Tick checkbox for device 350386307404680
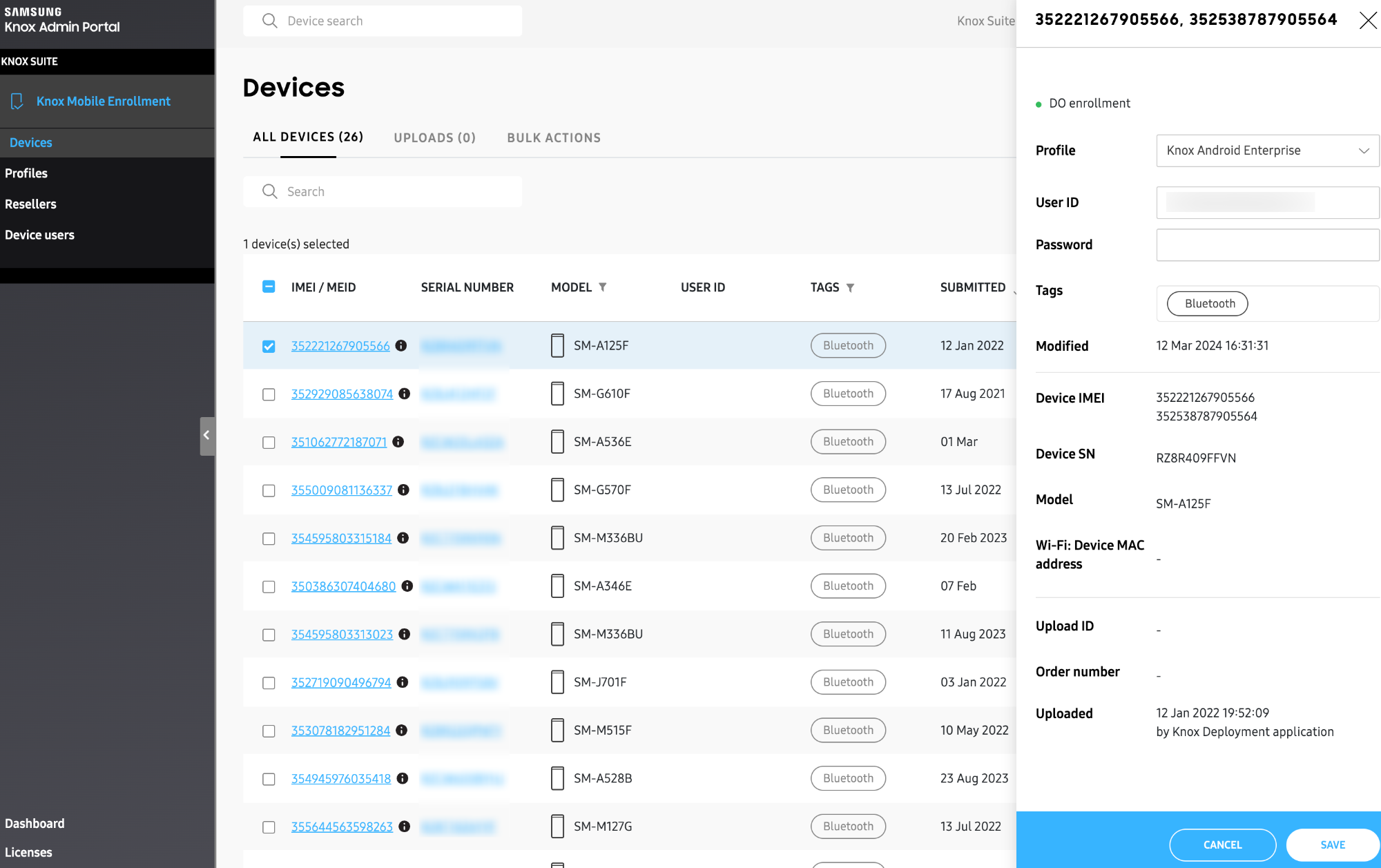Viewport: 1381px width, 868px height. pyautogui.click(x=269, y=587)
